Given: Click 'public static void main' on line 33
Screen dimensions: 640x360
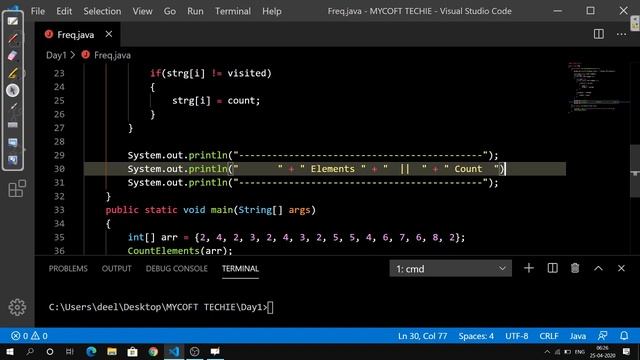Looking at the screenshot, I should pos(169,210).
